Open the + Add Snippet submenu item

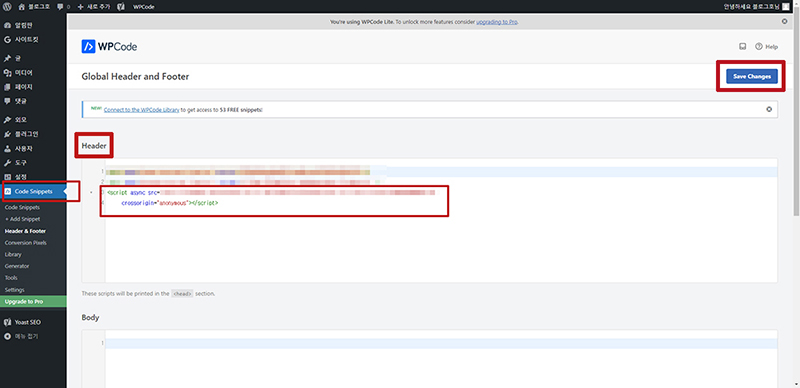(22, 219)
